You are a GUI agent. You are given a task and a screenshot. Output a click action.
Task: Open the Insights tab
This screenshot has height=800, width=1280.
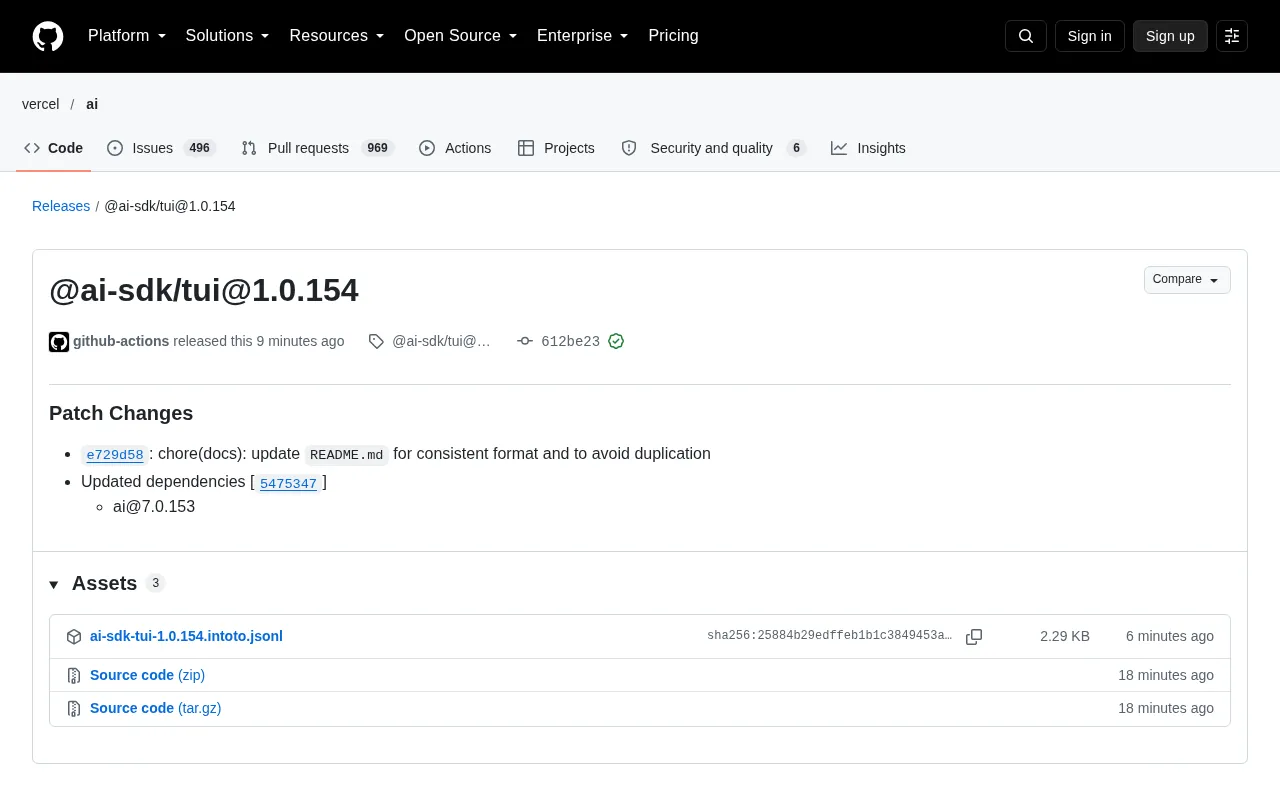tap(868, 148)
